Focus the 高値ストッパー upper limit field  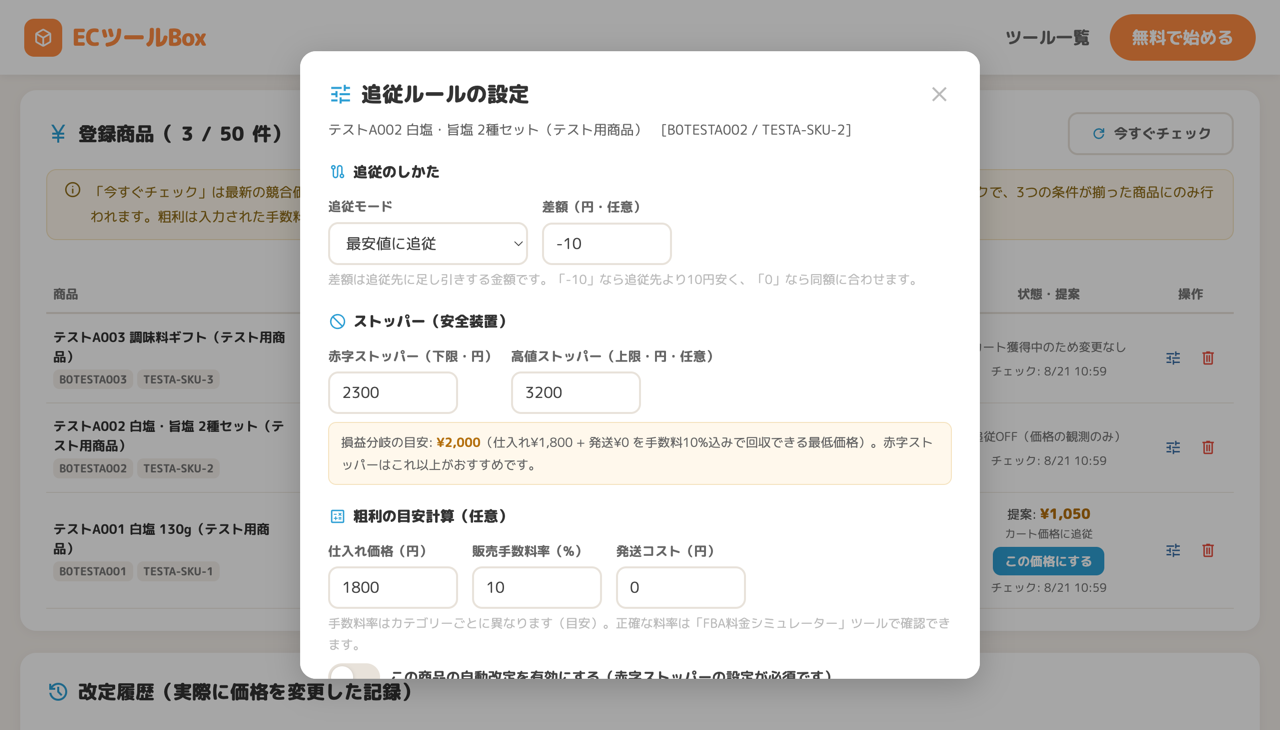576,393
